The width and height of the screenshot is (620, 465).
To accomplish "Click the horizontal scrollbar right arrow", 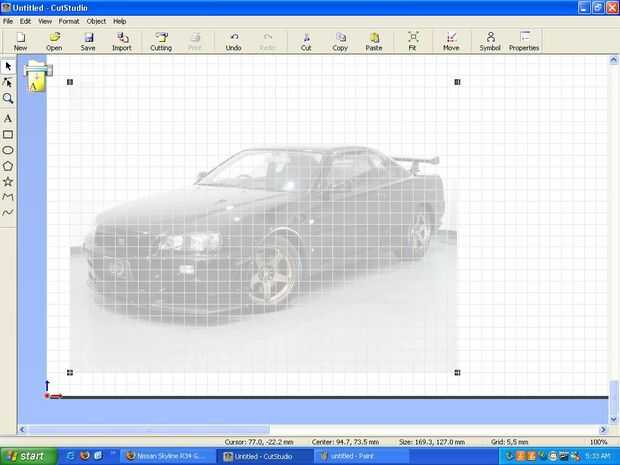I will pyautogui.click(x=603, y=429).
